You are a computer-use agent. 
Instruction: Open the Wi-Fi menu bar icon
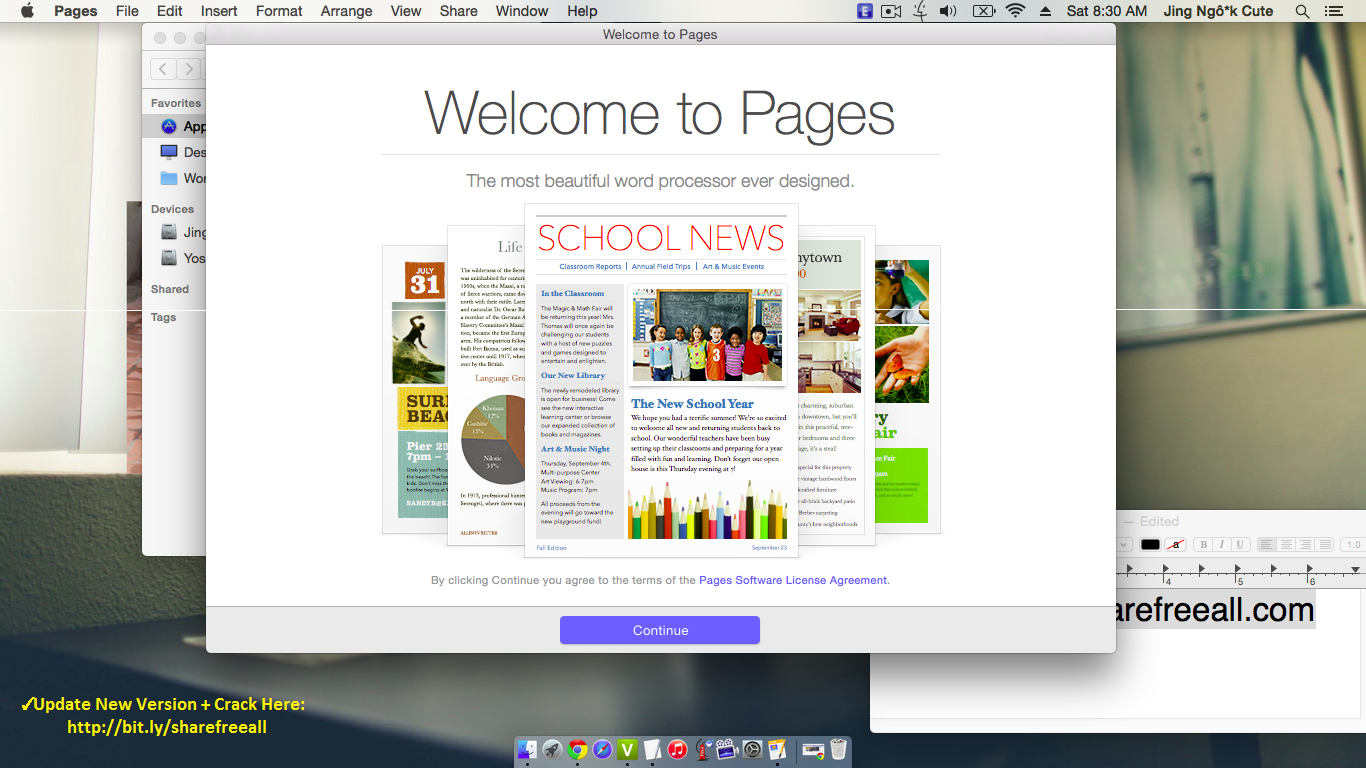coord(1016,11)
